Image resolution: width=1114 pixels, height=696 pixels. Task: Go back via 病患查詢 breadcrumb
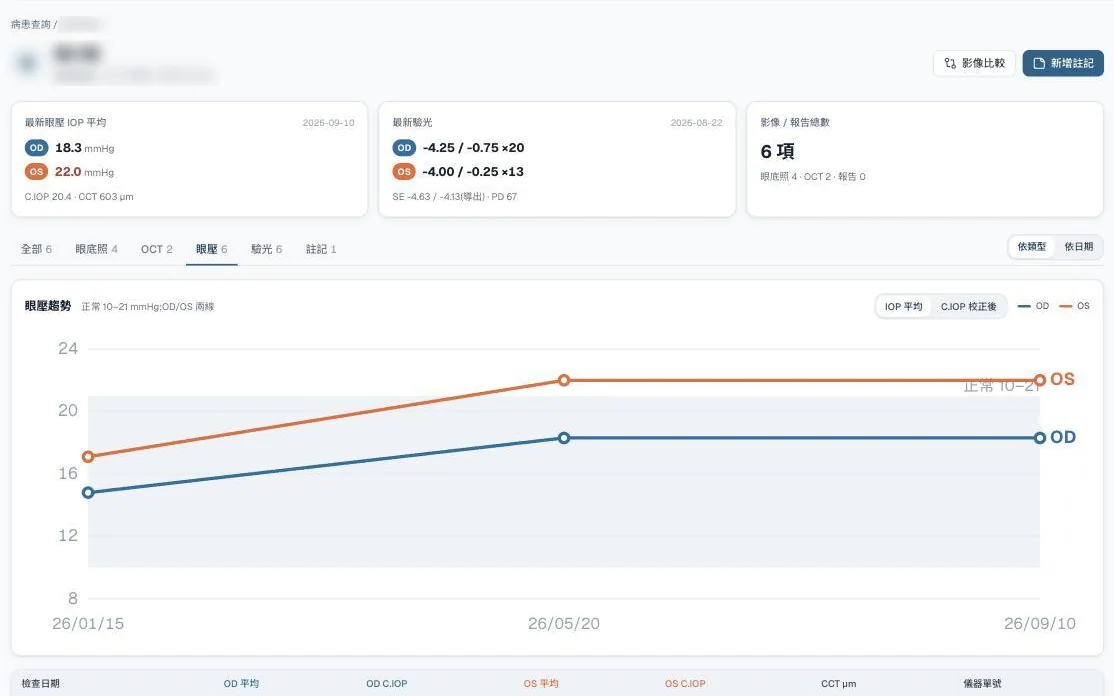pos(31,24)
